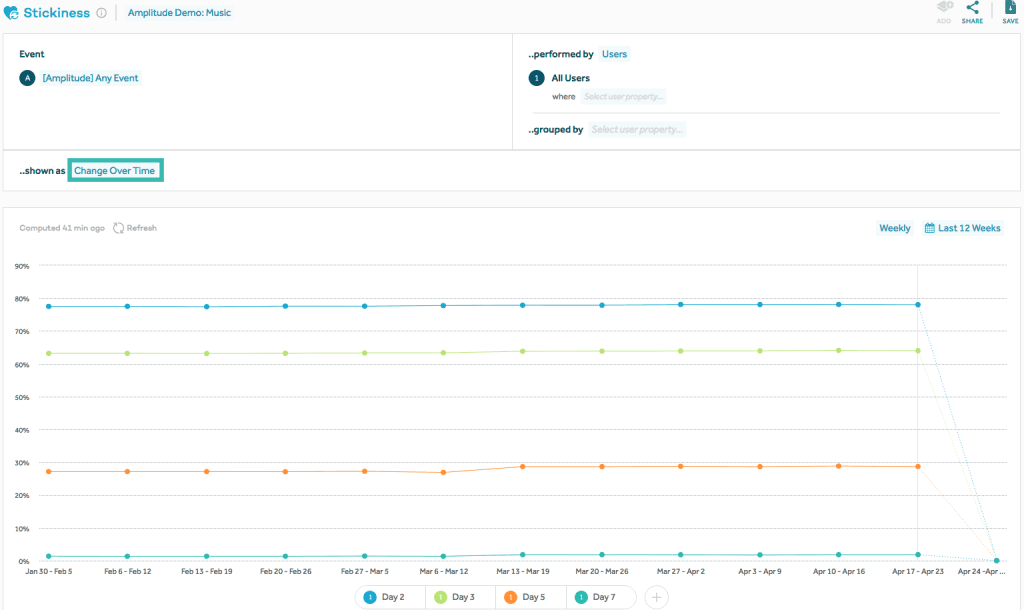
Task: Toggle the Day 5 series in legend
Action: coord(531,597)
